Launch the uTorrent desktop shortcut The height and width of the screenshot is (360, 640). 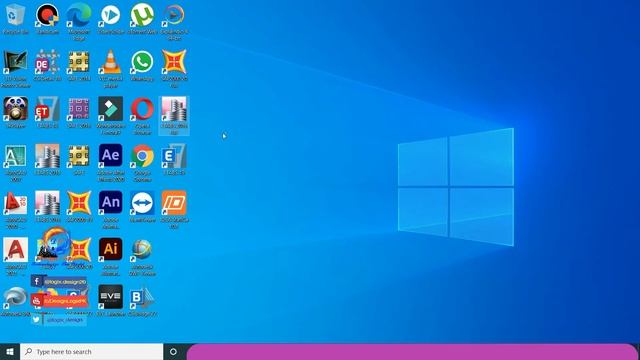click(x=142, y=15)
